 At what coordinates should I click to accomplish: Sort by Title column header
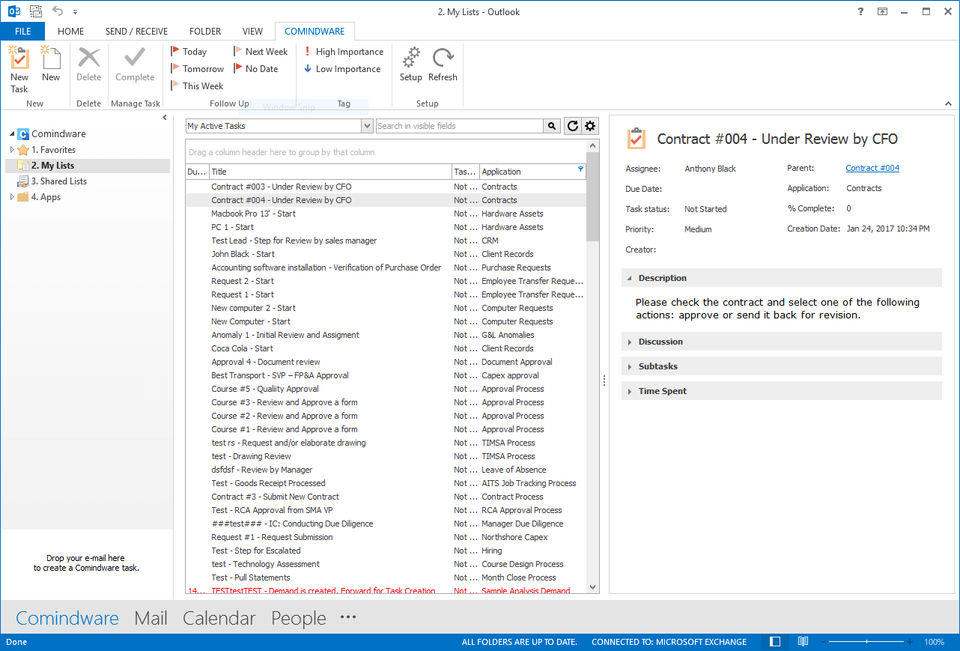(x=331, y=171)
